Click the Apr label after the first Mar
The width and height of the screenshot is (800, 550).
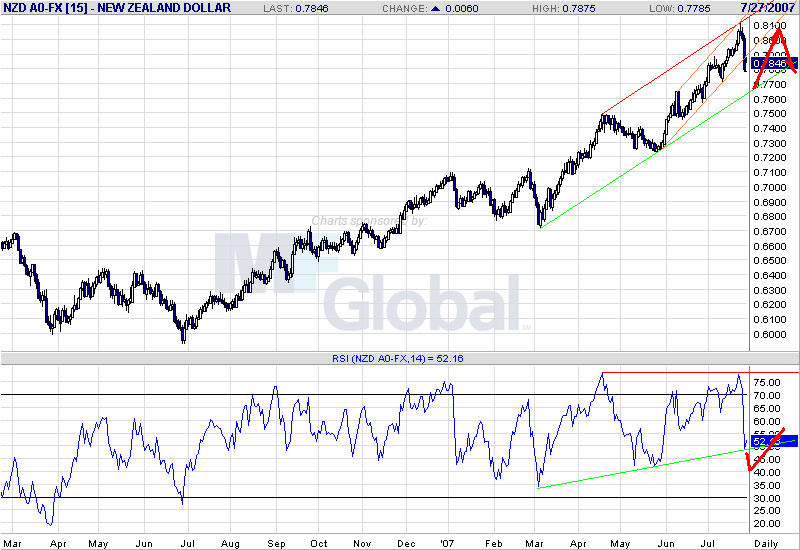pos(58,544)
